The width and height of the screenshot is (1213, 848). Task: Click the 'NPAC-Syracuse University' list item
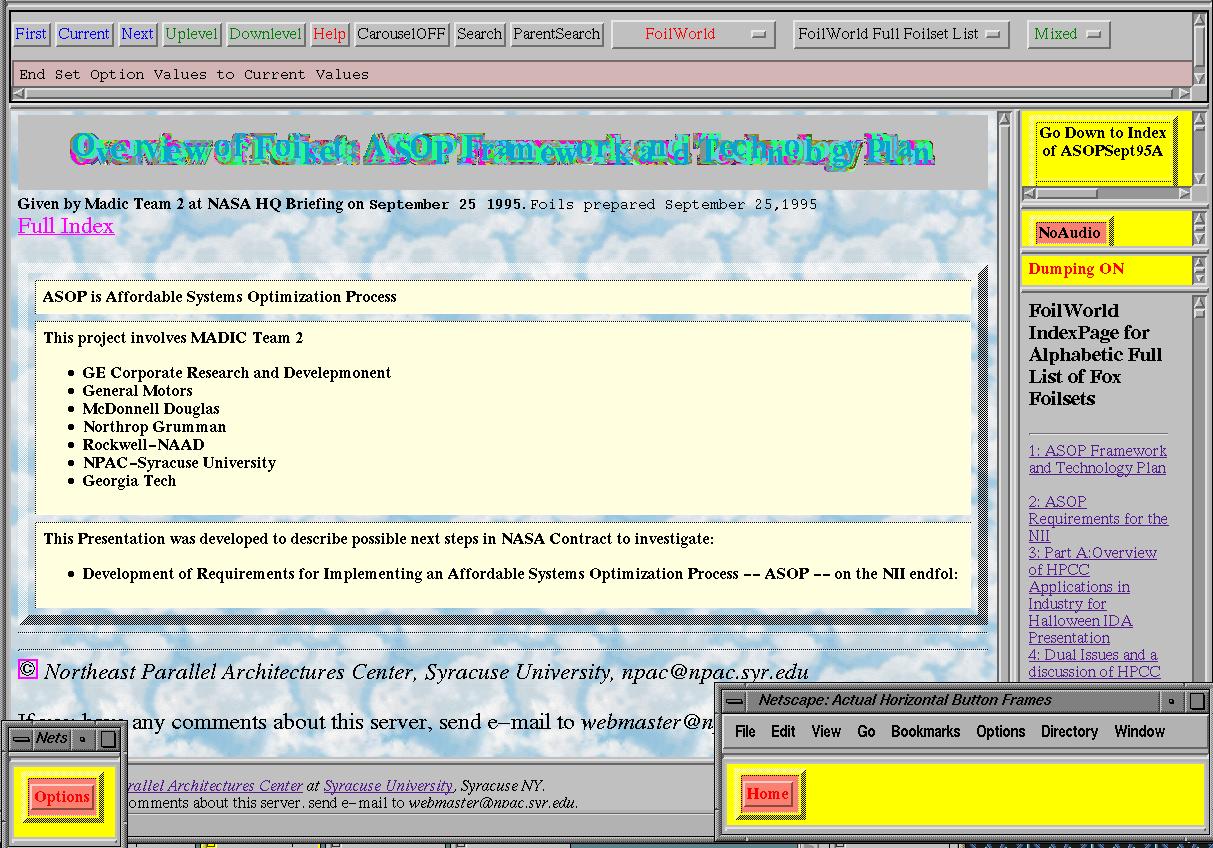(x=179, y=463)
